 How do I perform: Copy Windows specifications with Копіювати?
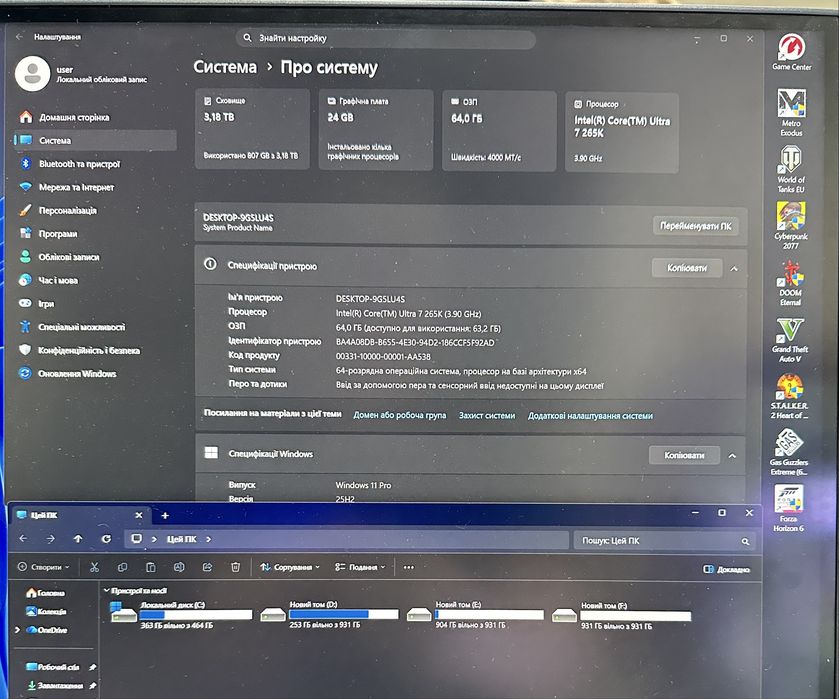(684, 455)
